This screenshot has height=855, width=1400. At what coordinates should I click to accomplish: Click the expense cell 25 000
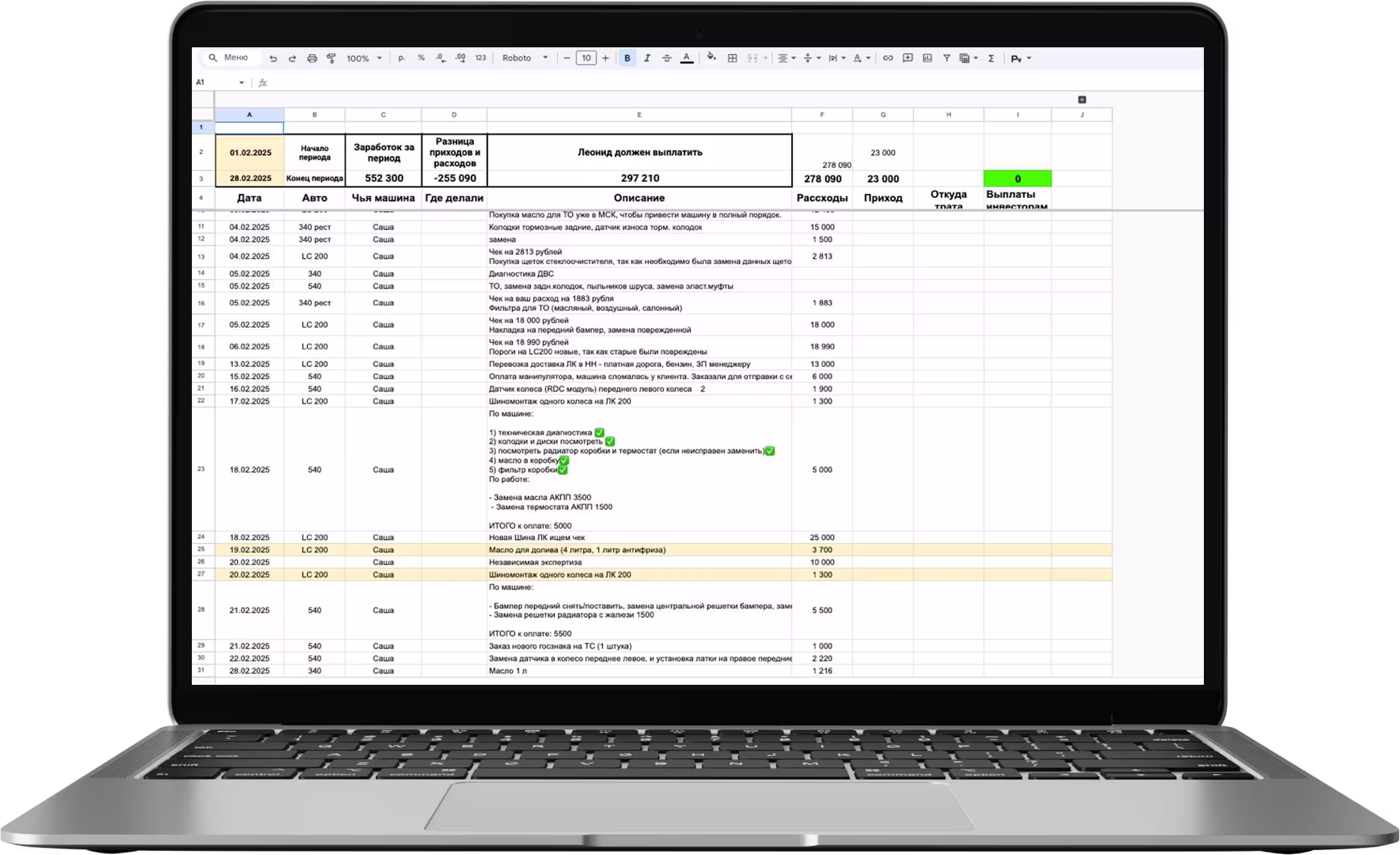[822, 537]
